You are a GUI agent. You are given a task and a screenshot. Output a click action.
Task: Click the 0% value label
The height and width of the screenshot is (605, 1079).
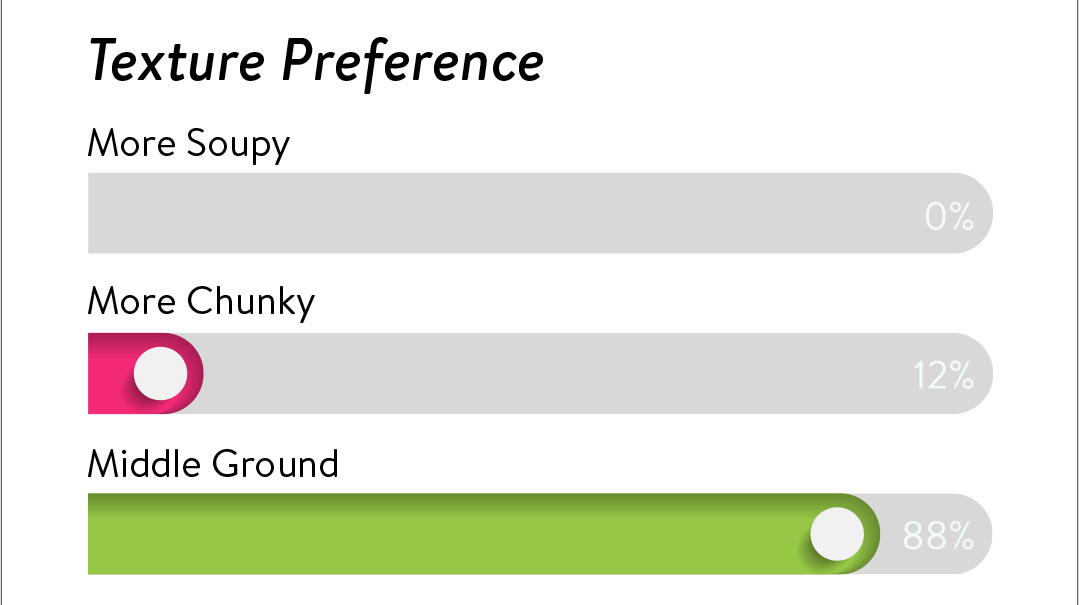click(x=949, y=216)
